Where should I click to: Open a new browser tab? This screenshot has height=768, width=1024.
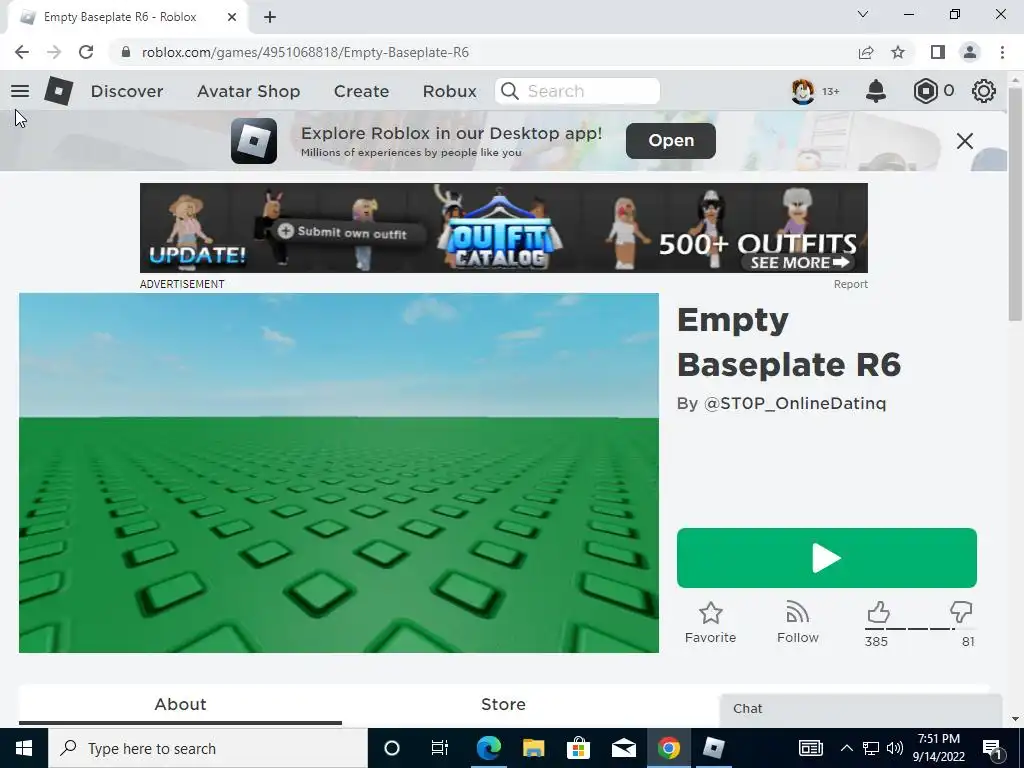tap(270, 17)
